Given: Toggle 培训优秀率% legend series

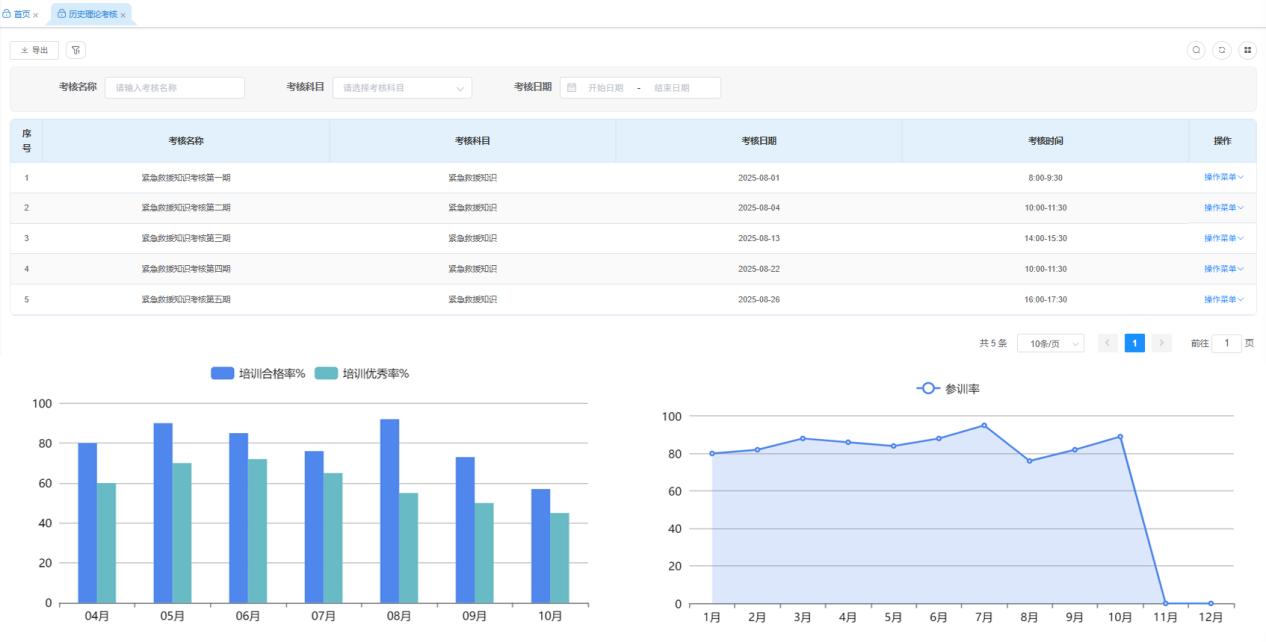Looking at the screenshot, I should pyautogui.click(x=362, y=373).
